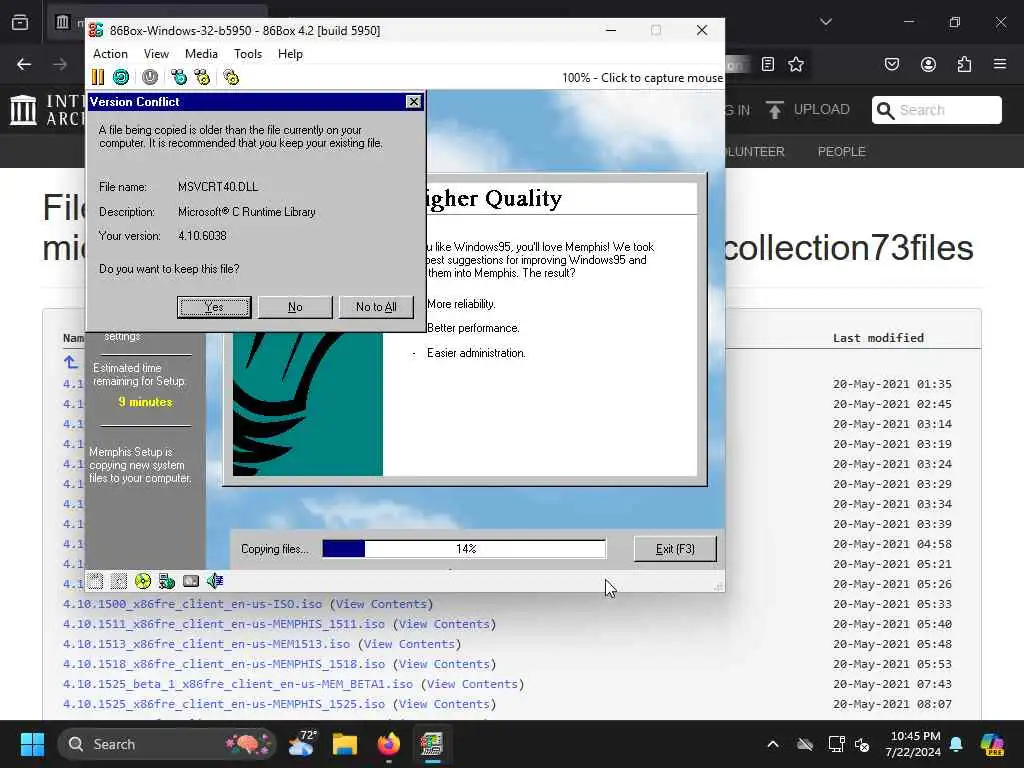Switch to Firefox from the taskbar
Image resolution: width=1024 pixels, height=768 pixels.
point(389,744)
